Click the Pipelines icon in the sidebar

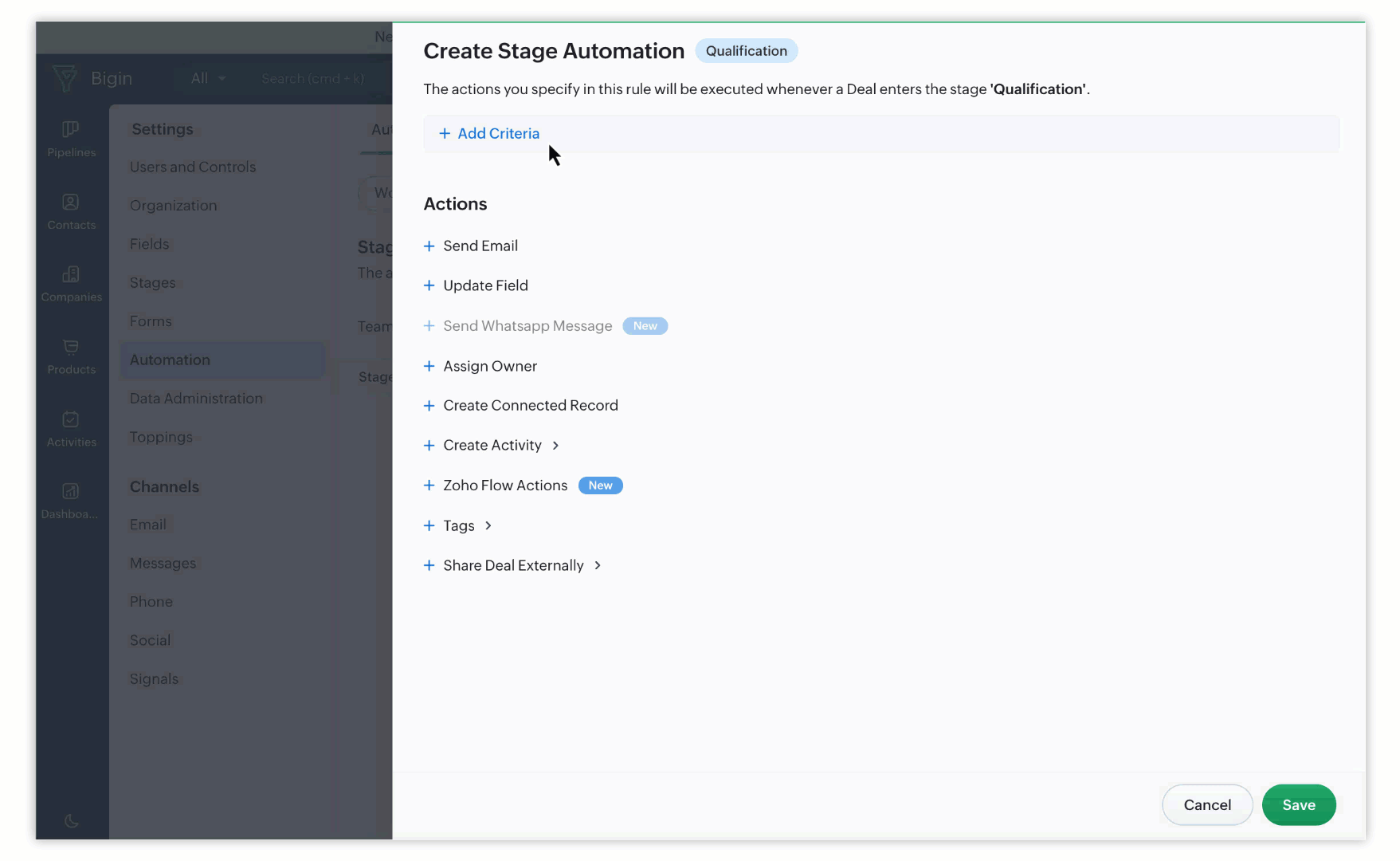click(x=71, y=130)
